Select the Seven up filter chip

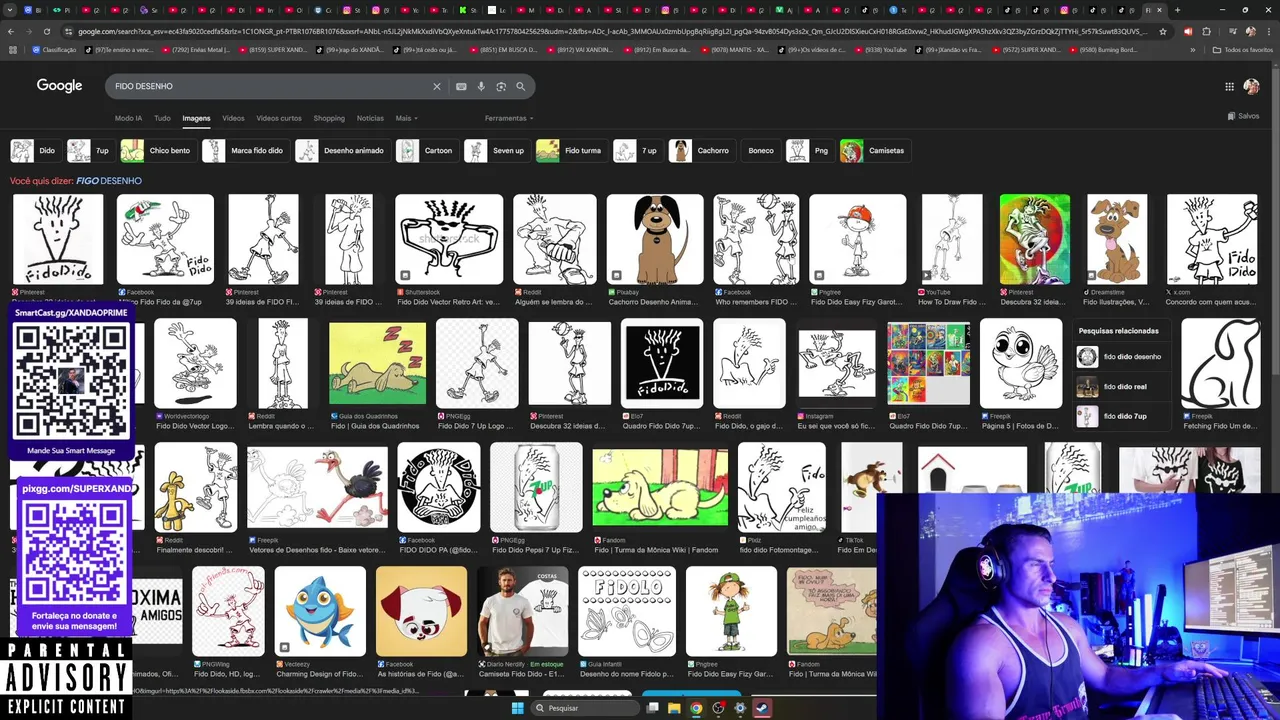click(x=496, y=151)
